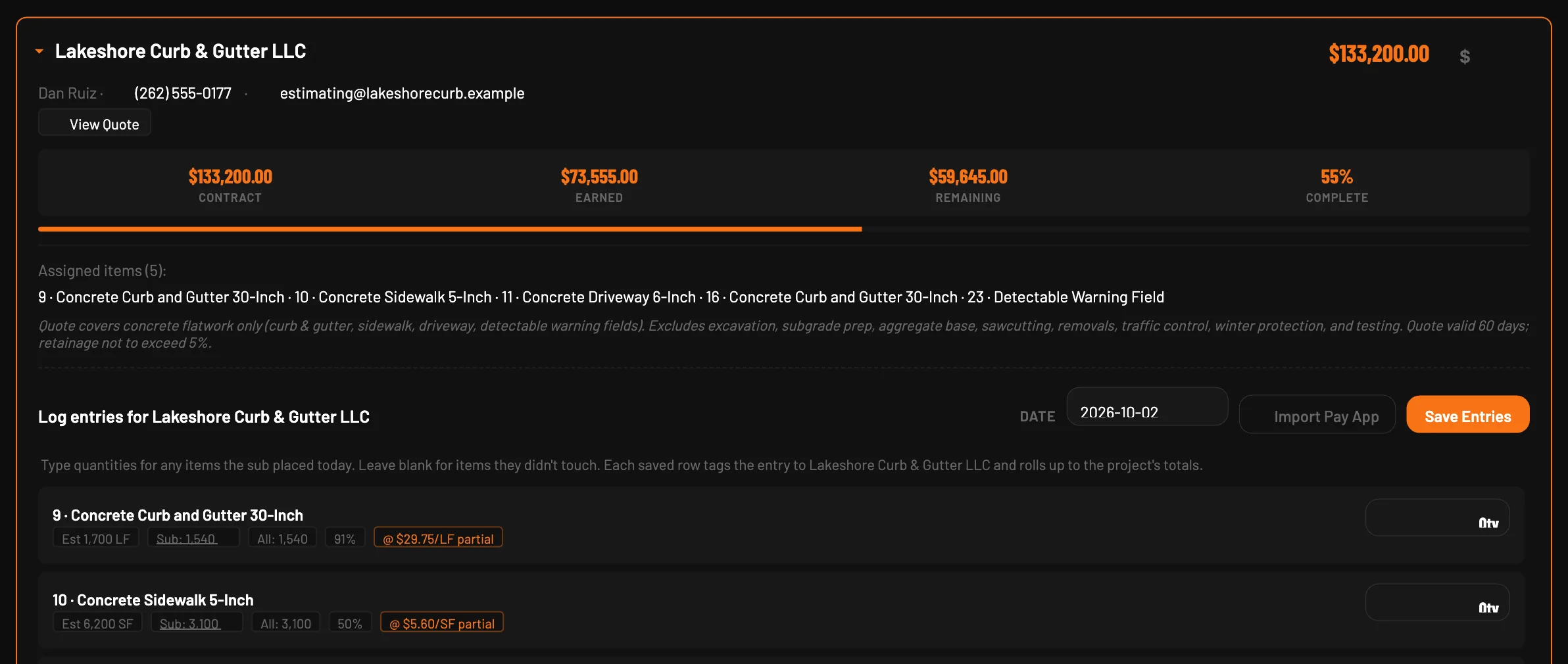
Task: Click the heading 9 · Concrete Curb and Gutter 30-Inch
Action: (178, 515)
